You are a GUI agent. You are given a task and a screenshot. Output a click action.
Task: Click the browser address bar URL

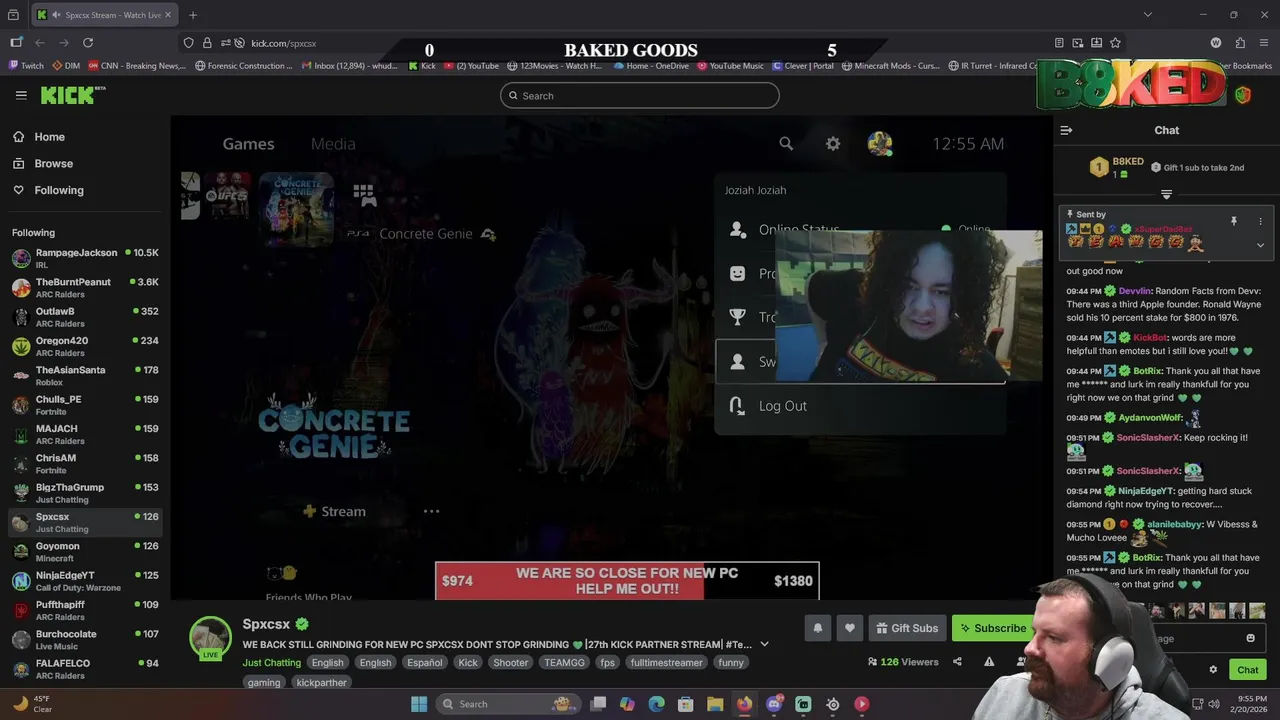coord(284,43)
